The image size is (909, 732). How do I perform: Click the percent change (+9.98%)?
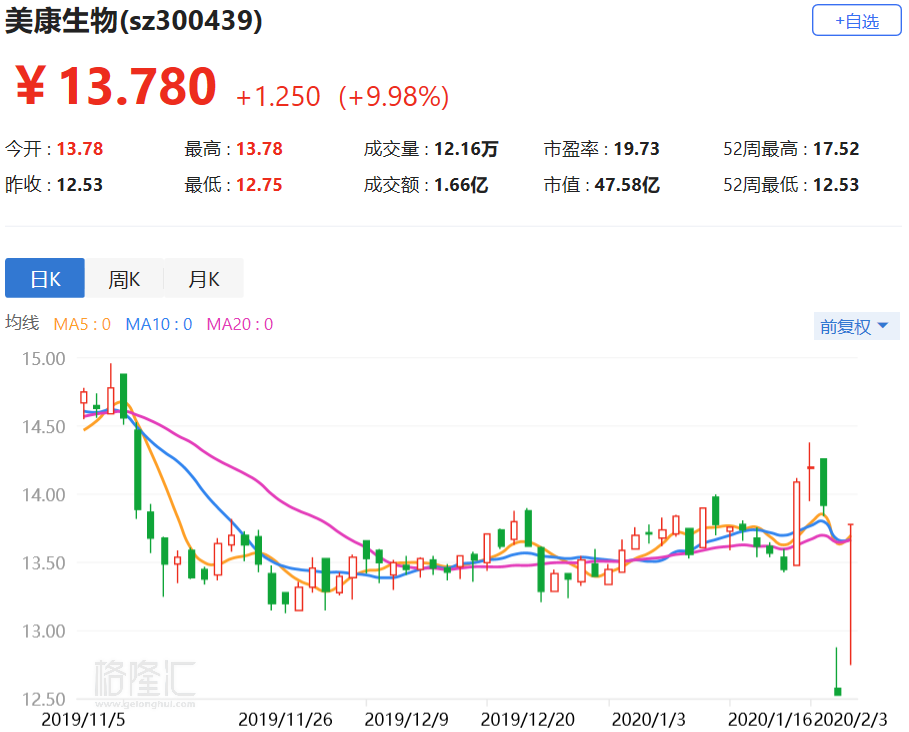pyautogui.click(x=394, y=97)
